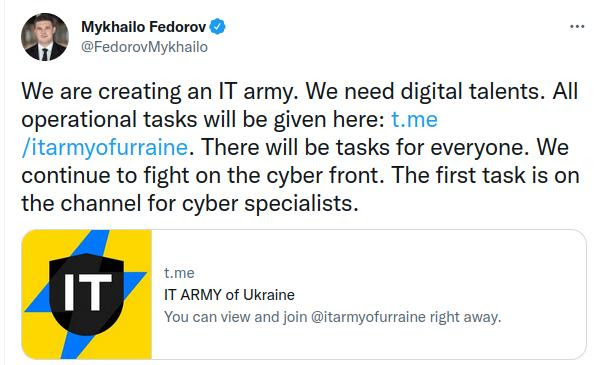This screenshot has width=597, height=365.
Task: Click the channel for cyber specialists line
Action: [x=190, y=203]
